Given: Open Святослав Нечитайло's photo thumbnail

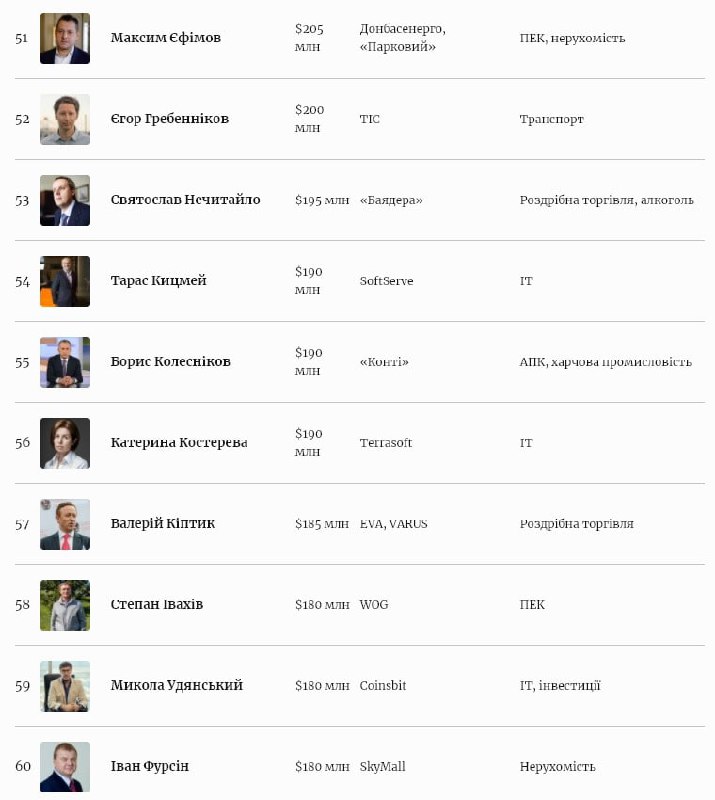Looking at the screenshot, I should pyautogui.click(x=65, y=201).
